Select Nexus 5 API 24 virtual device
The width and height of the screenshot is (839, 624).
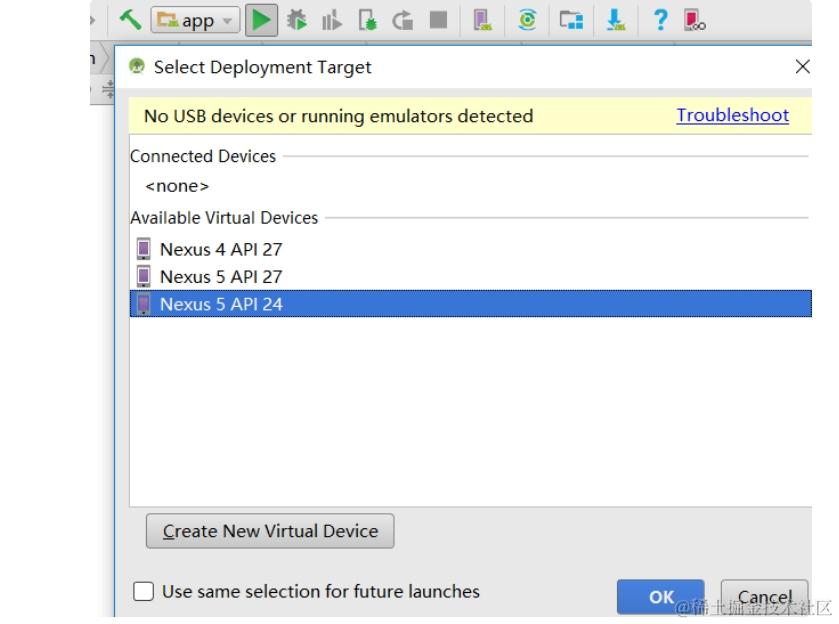pos(470,304)
